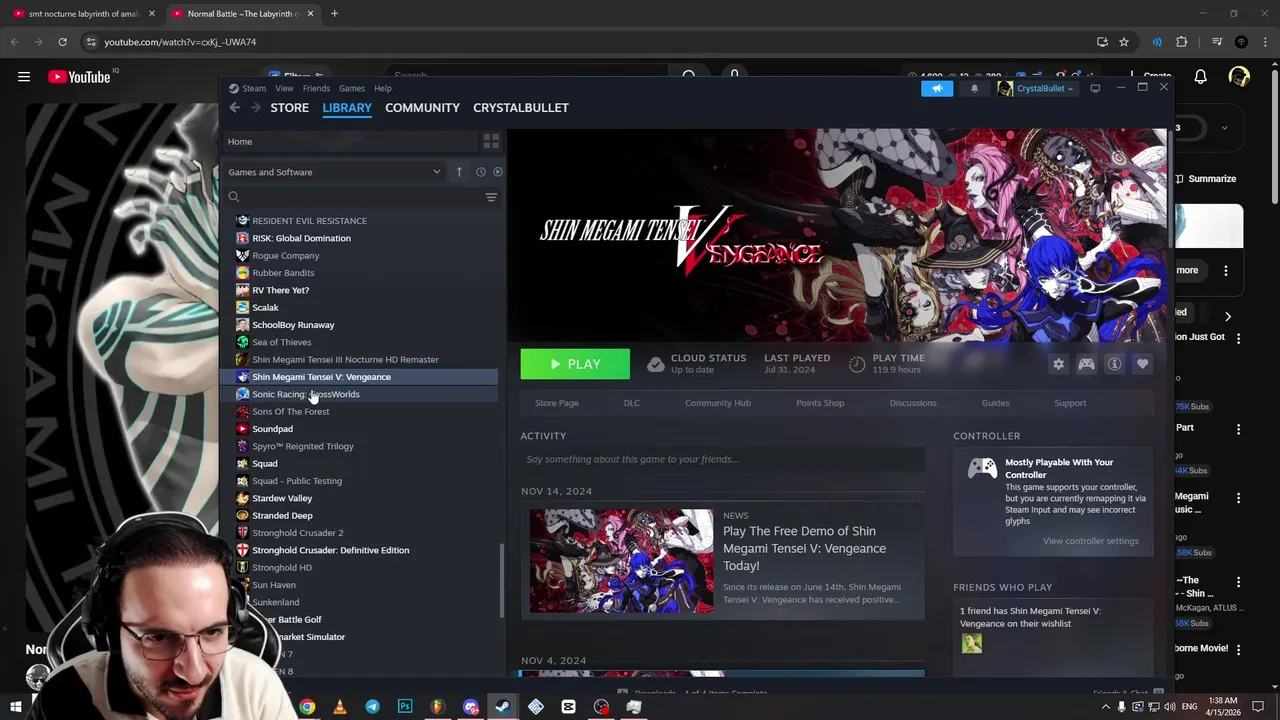Click the cloud status sync icon
1280x720 pixels.
point(655,364)
